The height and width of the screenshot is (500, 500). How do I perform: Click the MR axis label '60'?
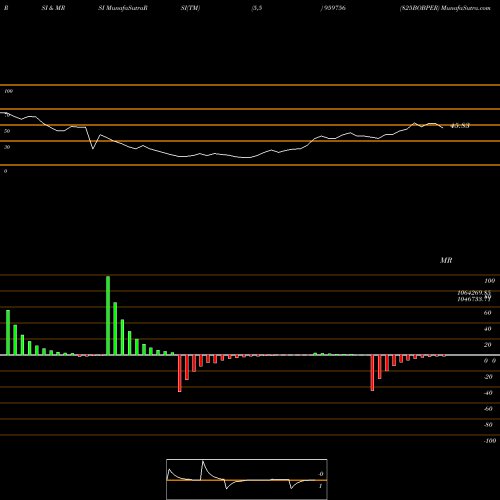pyautogui.click(x=487, y=313)
